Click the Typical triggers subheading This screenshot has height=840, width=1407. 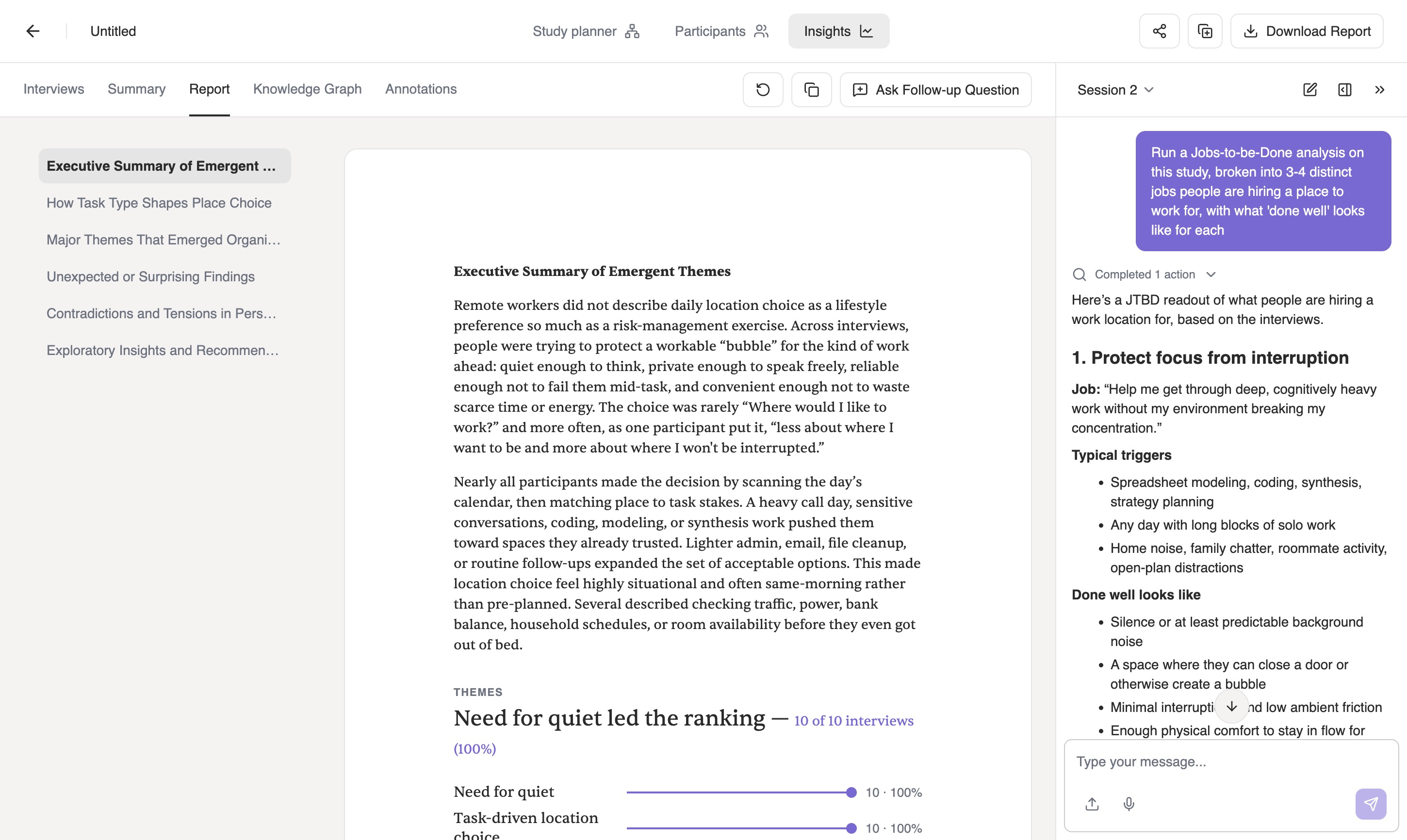click(x=1121, y=455)
